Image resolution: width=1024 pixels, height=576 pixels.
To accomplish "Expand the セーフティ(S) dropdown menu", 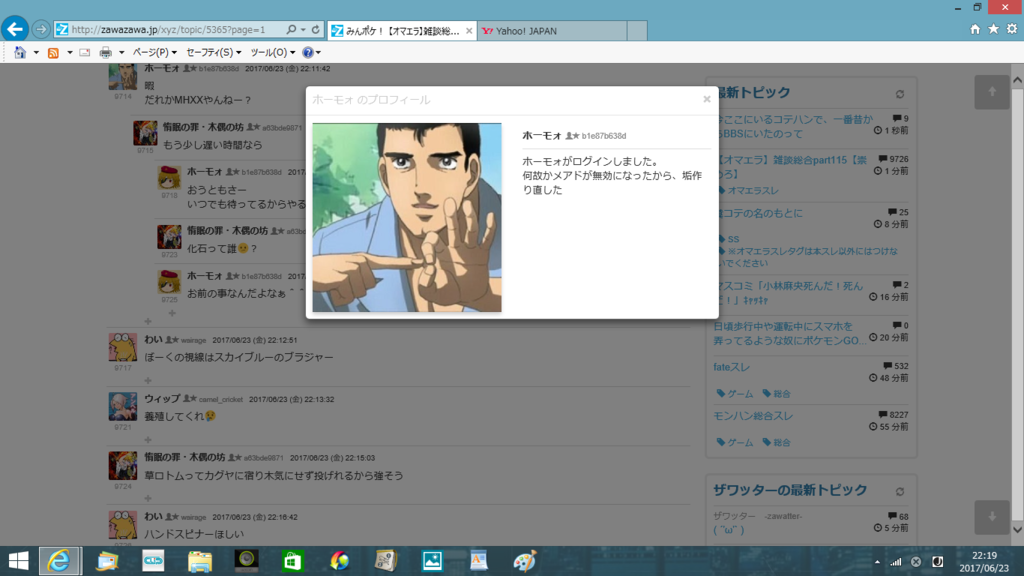I will point(213,52).
